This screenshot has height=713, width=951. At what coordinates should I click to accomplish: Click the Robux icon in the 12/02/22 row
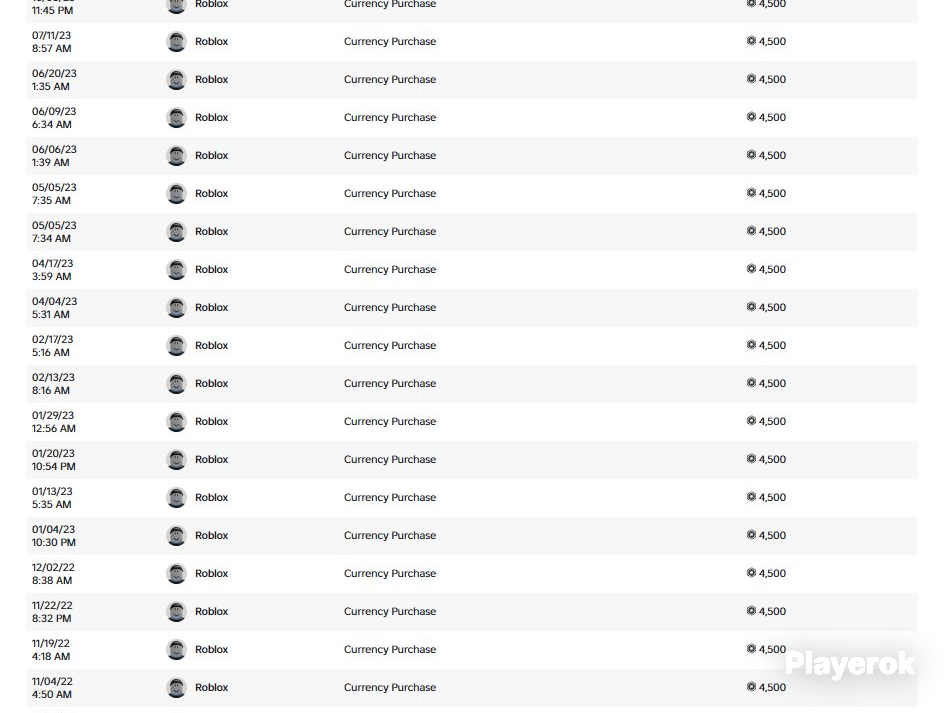[x=751, y=573]
